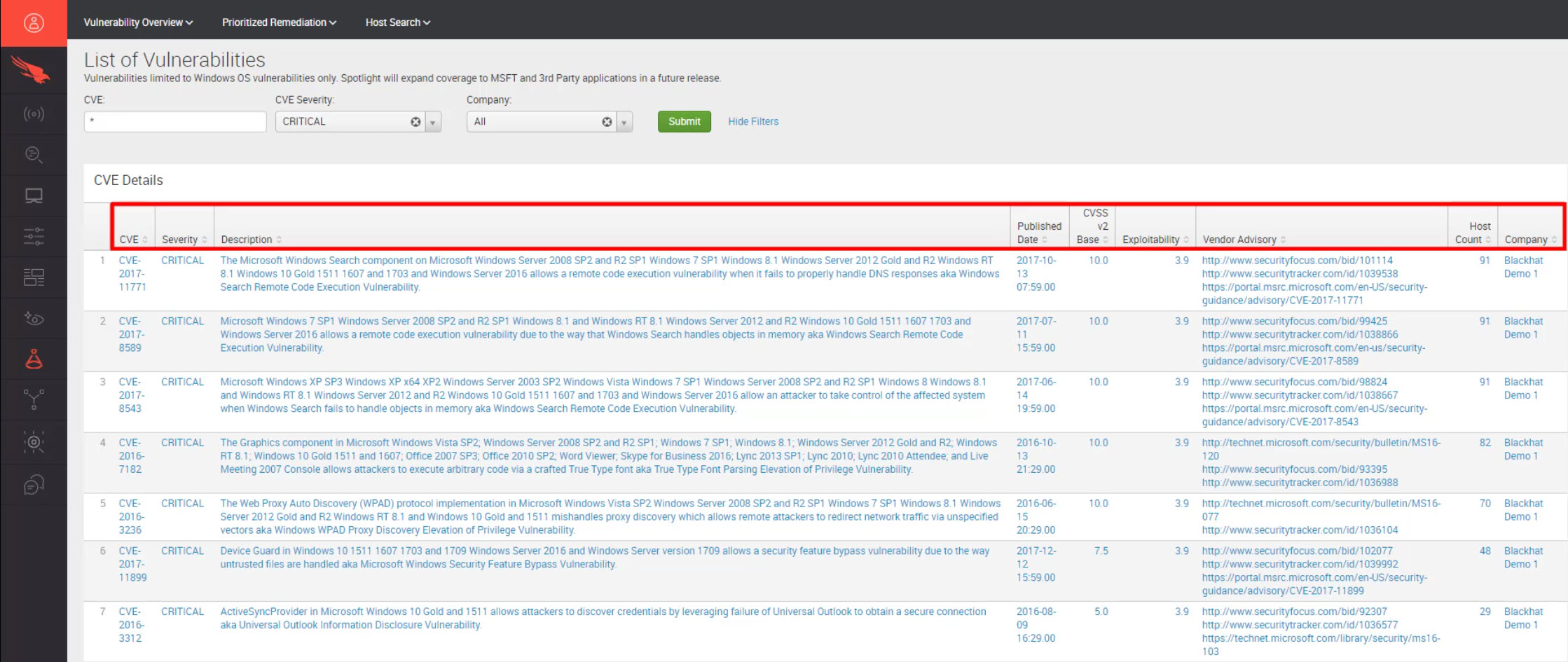Click the Device Guard vulnerability description
Screen dimensions: 1568x662
605,558
